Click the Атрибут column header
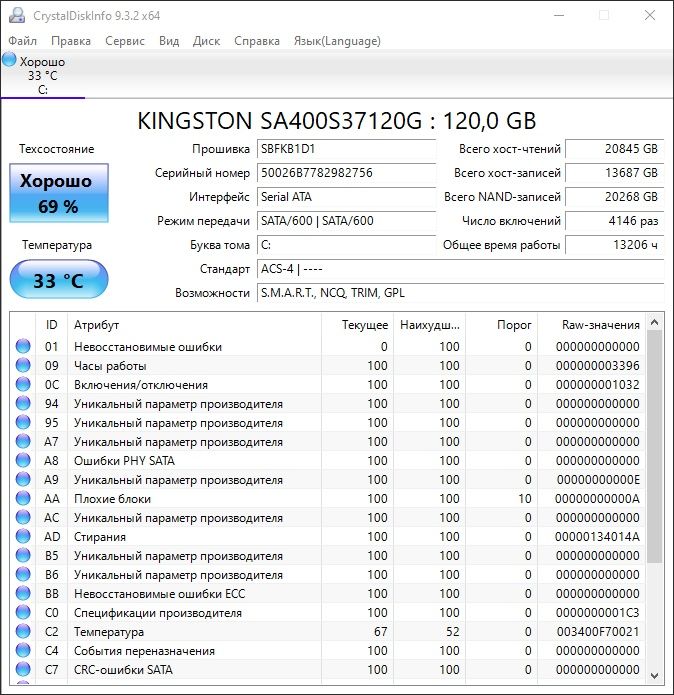The height and width of the screenshot is (695, 674). tap(194, 325)
